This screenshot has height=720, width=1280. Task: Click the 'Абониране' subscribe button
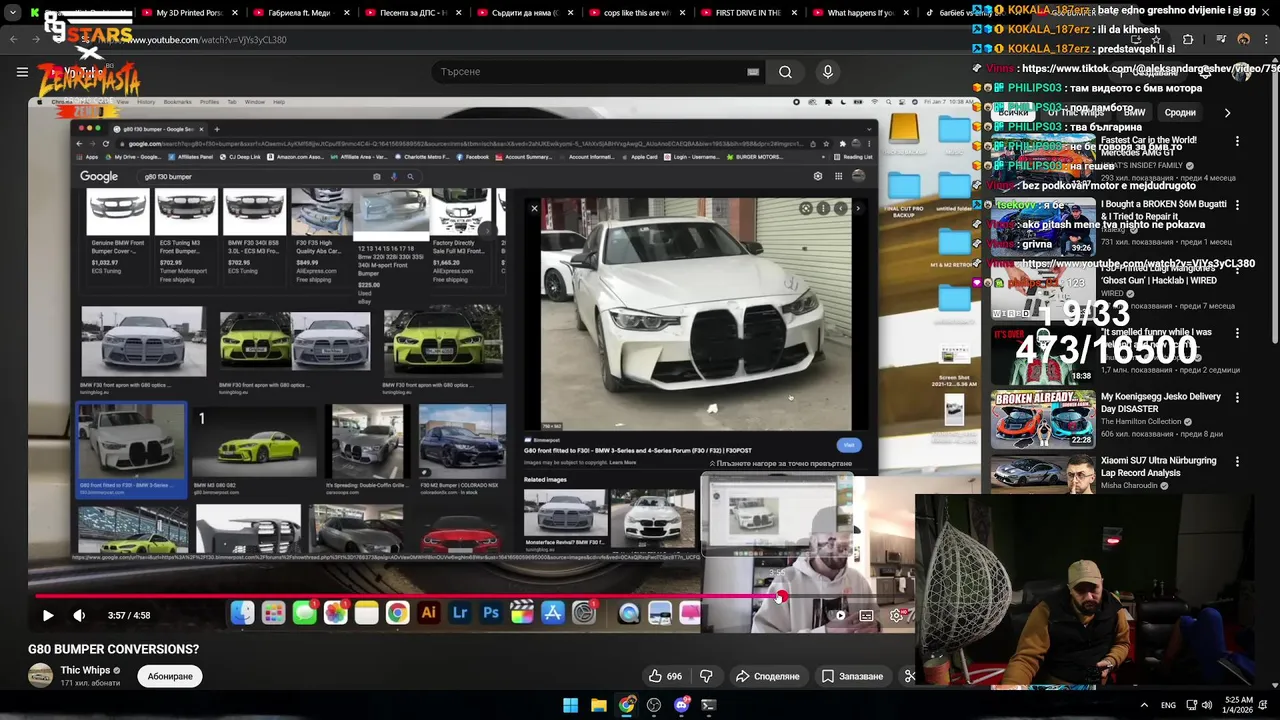tap(170, 676)
